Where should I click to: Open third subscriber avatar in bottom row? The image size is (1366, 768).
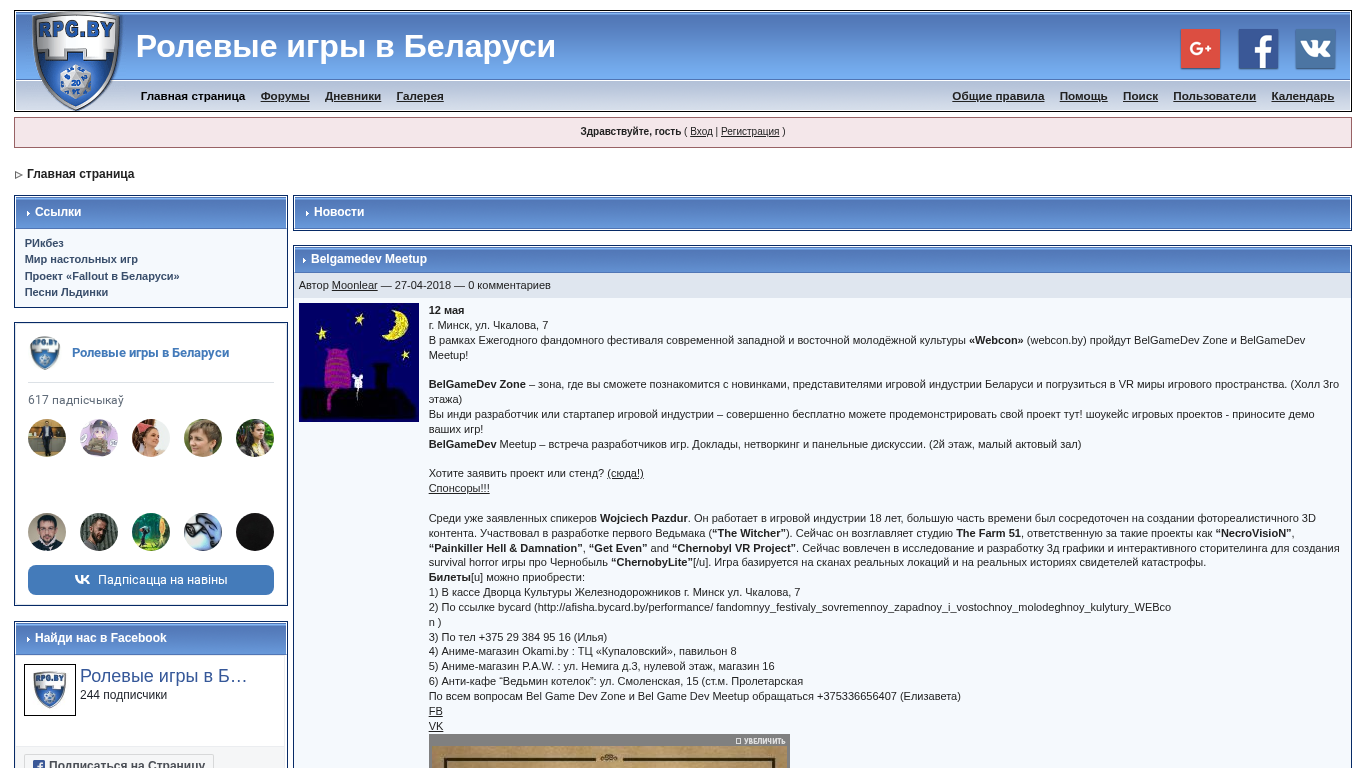click(151, 532)
